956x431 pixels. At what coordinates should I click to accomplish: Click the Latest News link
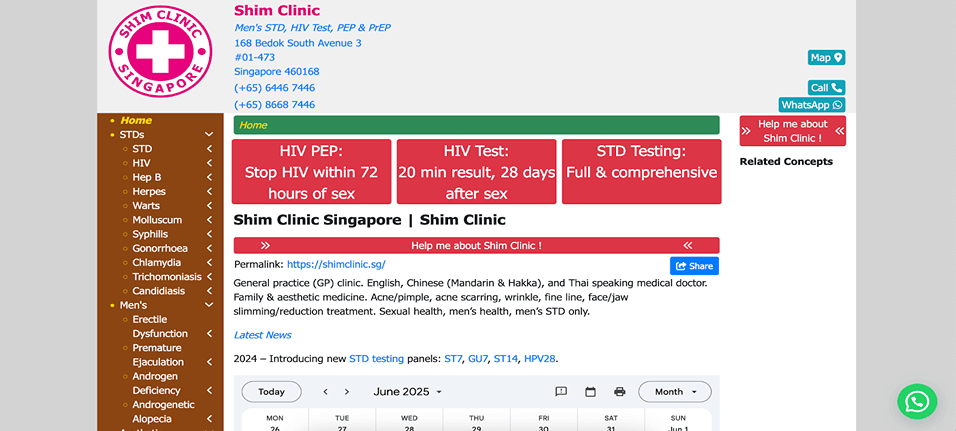click(262, 335)
